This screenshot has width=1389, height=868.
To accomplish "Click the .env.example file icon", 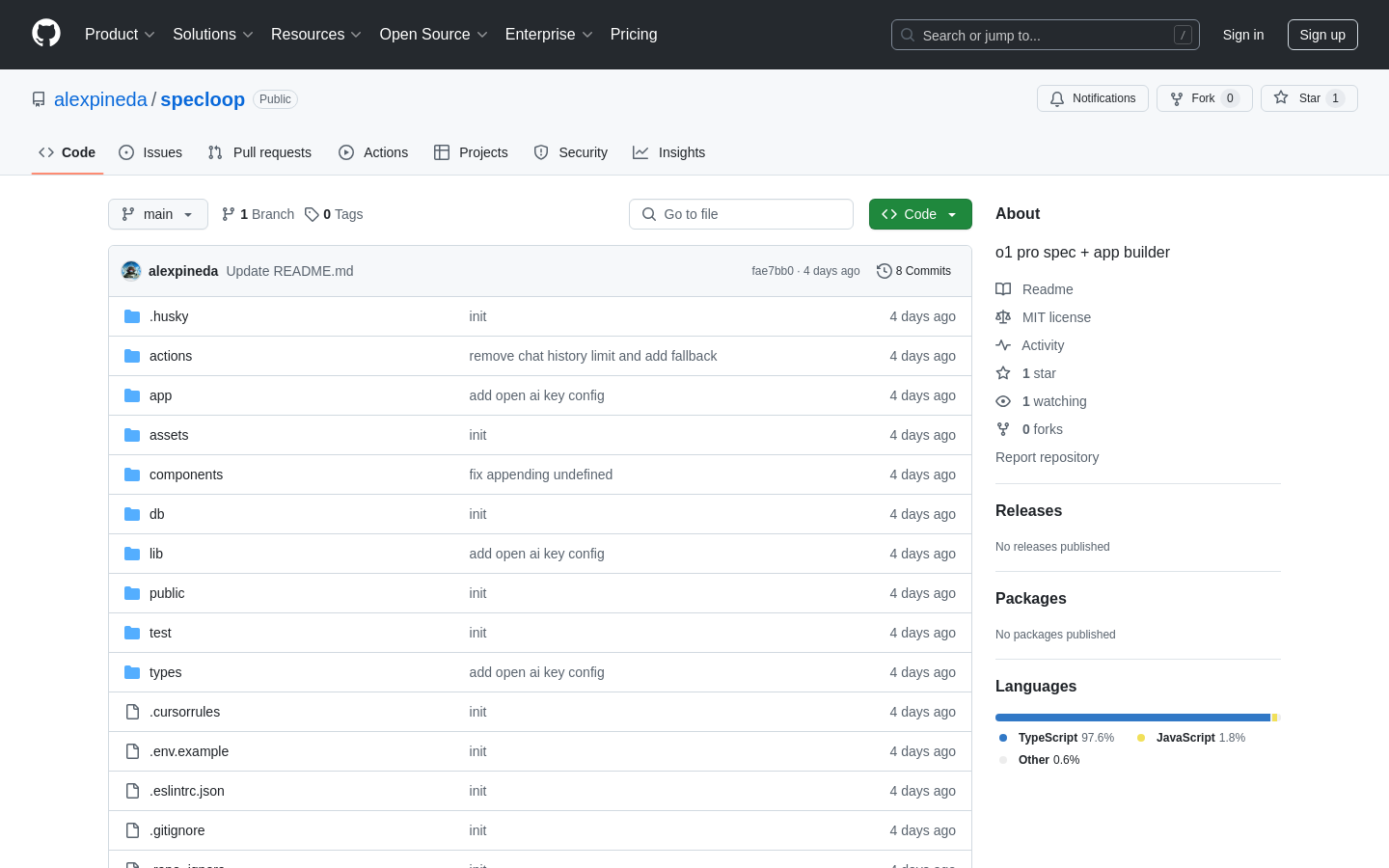I will pos(132,751).
